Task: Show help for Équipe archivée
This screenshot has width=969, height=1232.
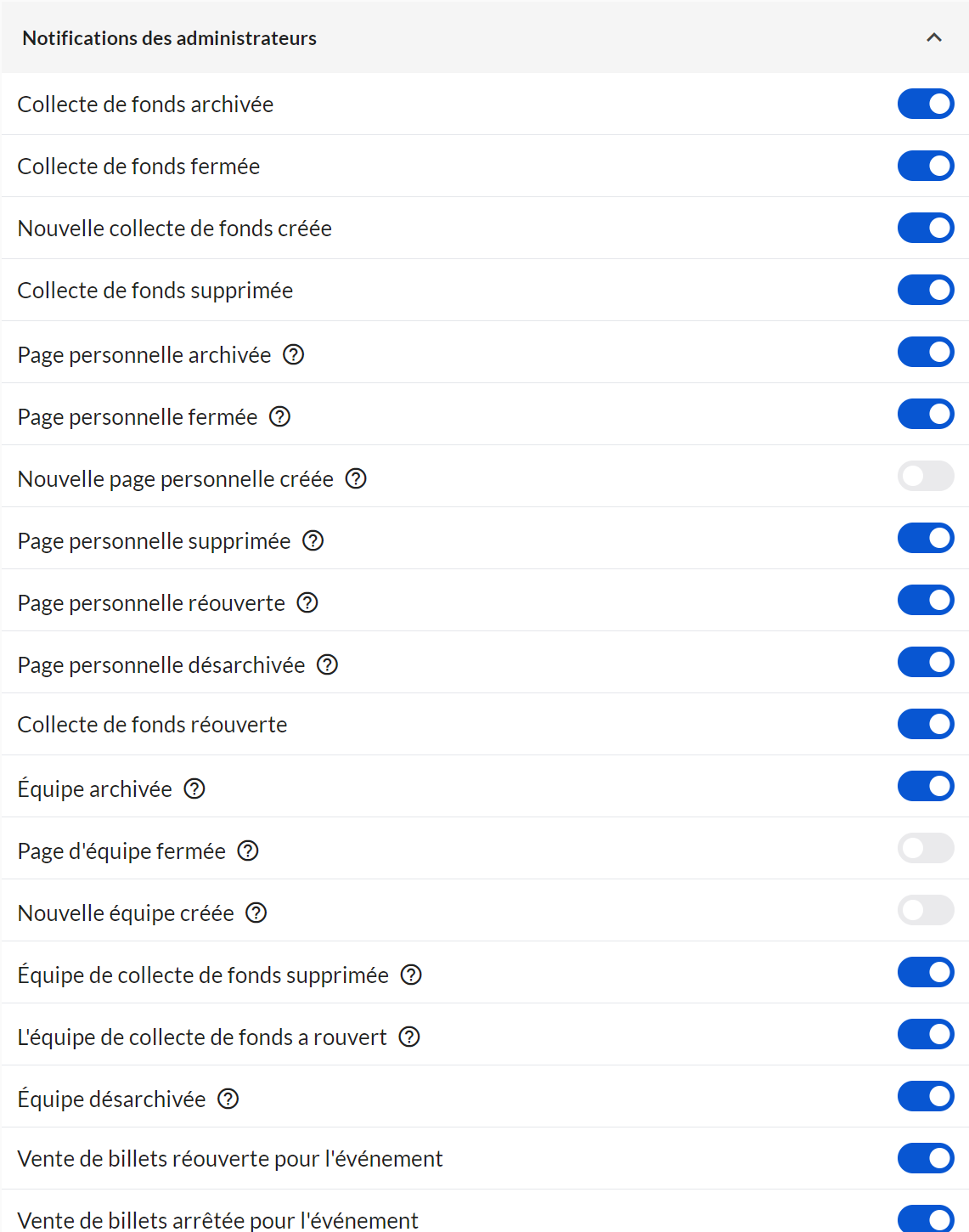Action: click(194, 788)
